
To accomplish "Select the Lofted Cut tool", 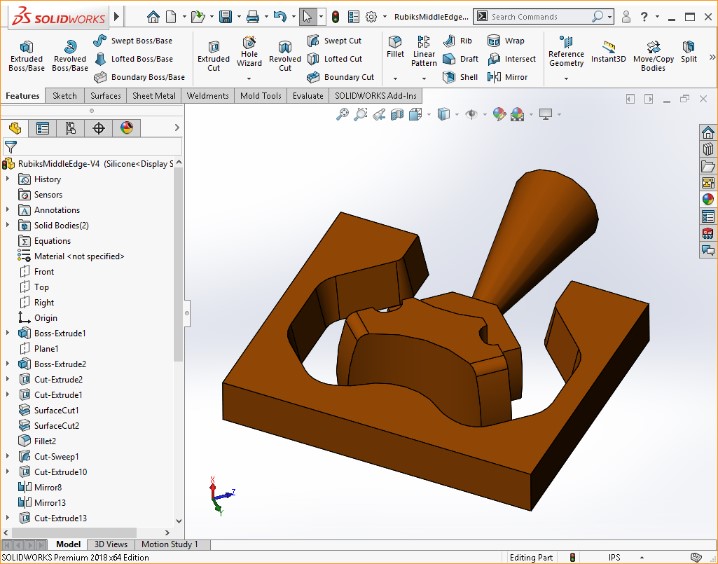I will point(334,59).
